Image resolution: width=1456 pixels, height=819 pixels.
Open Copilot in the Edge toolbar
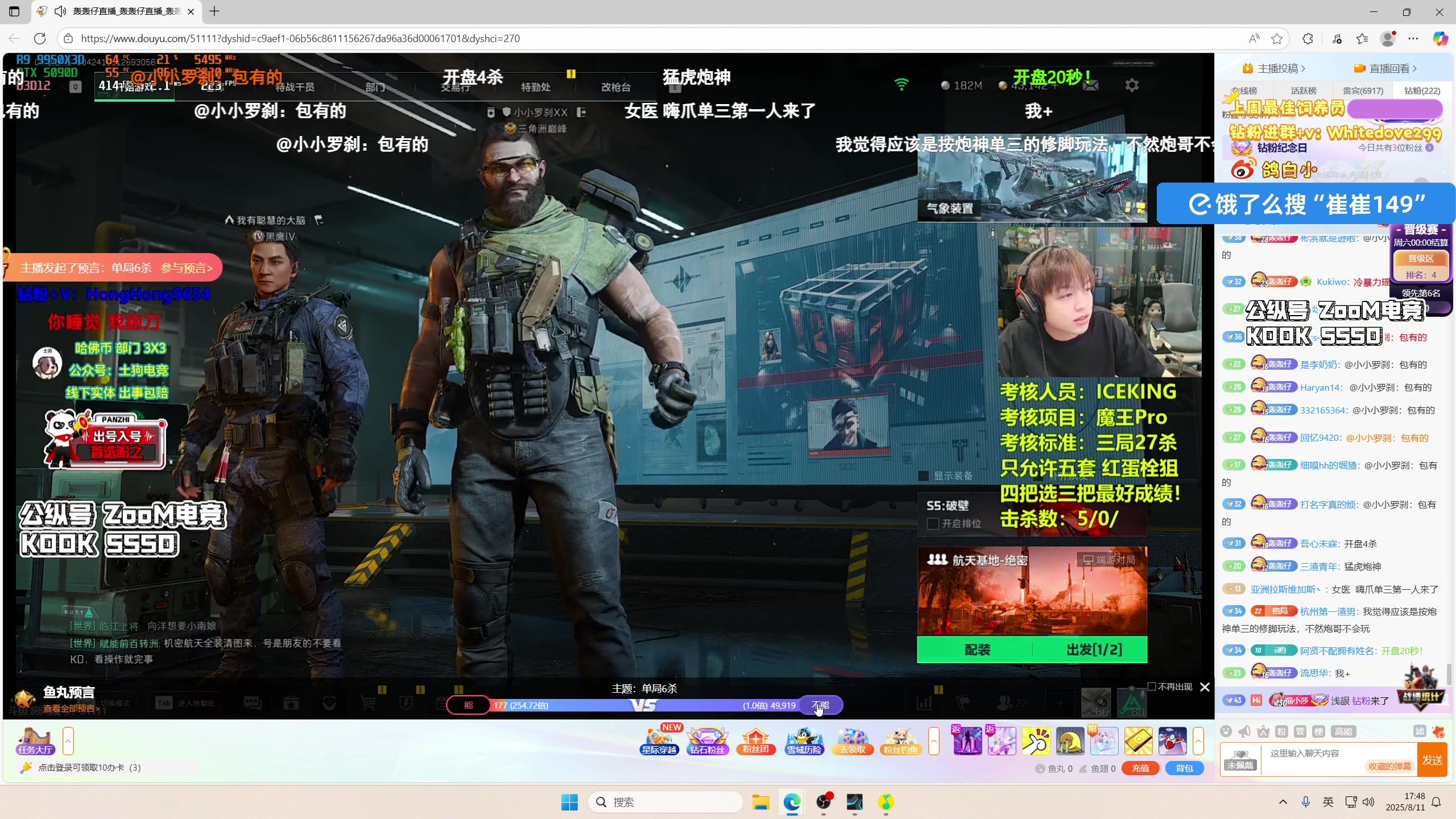[1440, 38]
